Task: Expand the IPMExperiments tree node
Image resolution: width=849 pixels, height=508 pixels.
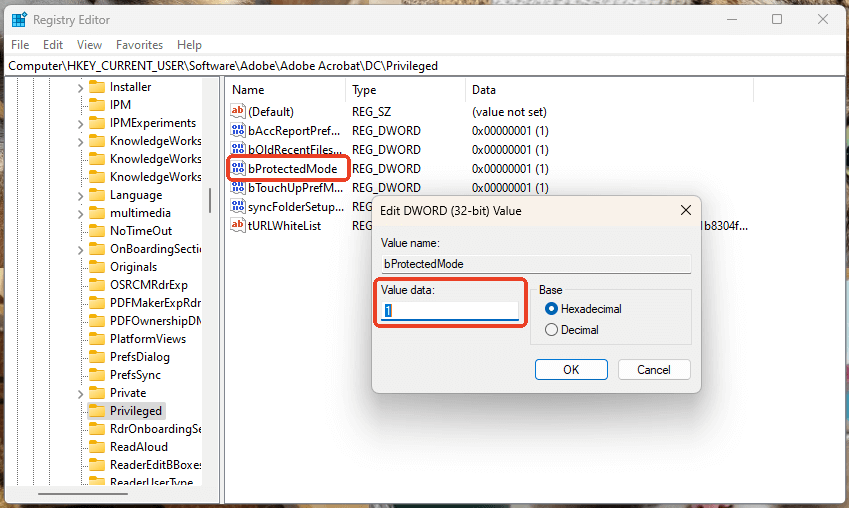Action: click(80, 123)
